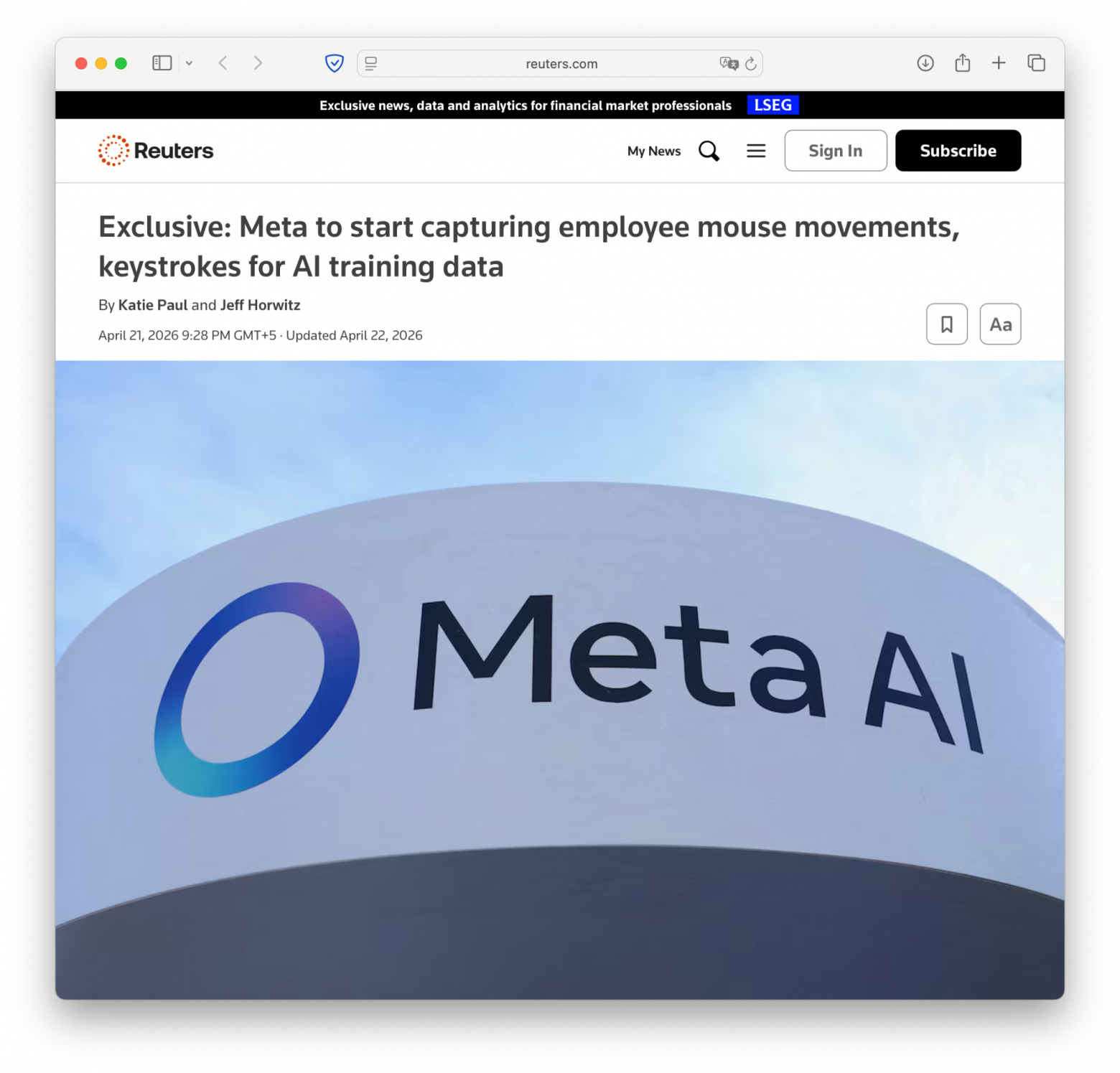Image resolution: width=1120 pixels, height=1073 pixels.
Task: Expand the sidebar dropdown chevron
Action: (x=189, y=63)
